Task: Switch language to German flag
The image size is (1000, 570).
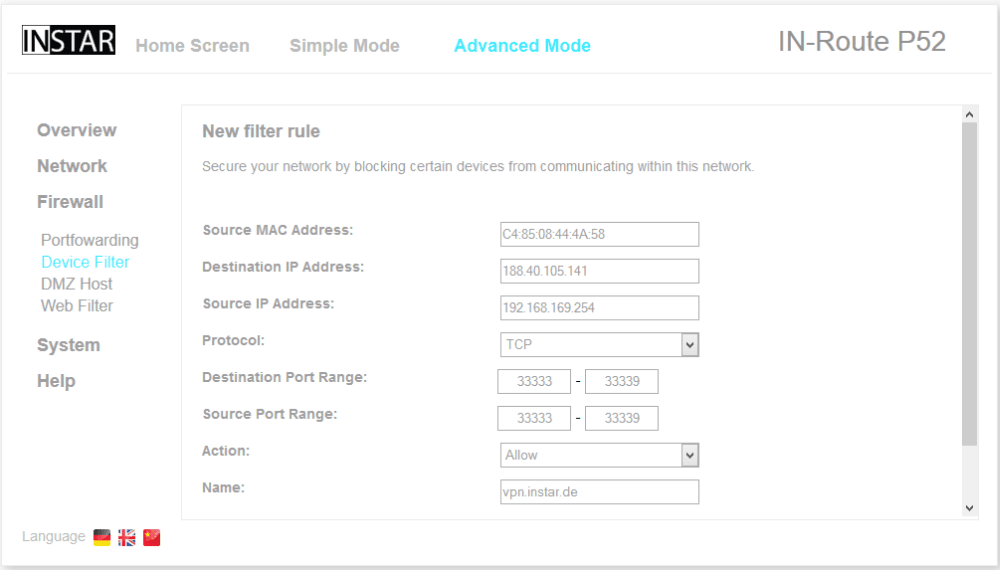Action: tap(102, 537)
